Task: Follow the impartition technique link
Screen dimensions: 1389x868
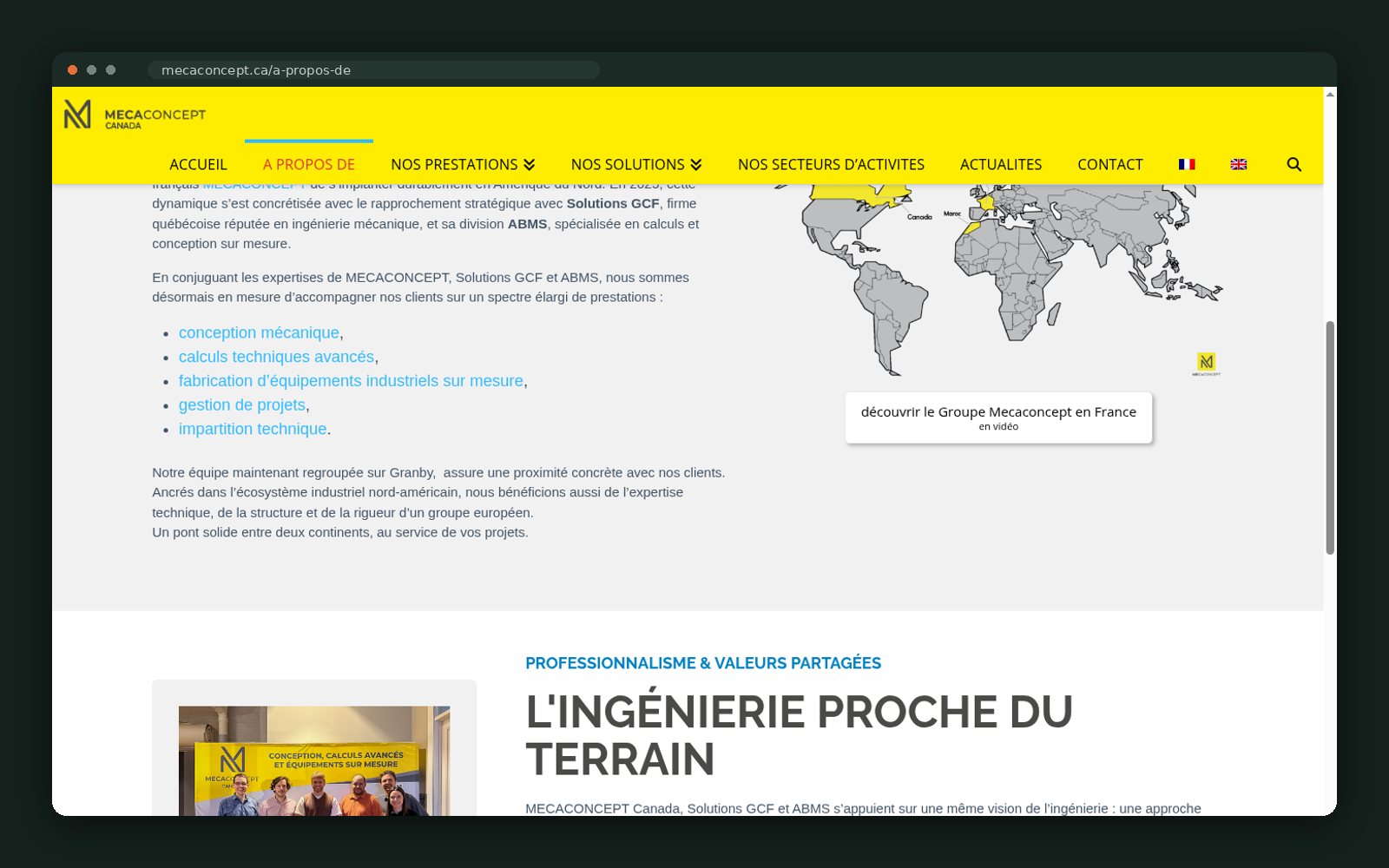Action: [253, 429]
